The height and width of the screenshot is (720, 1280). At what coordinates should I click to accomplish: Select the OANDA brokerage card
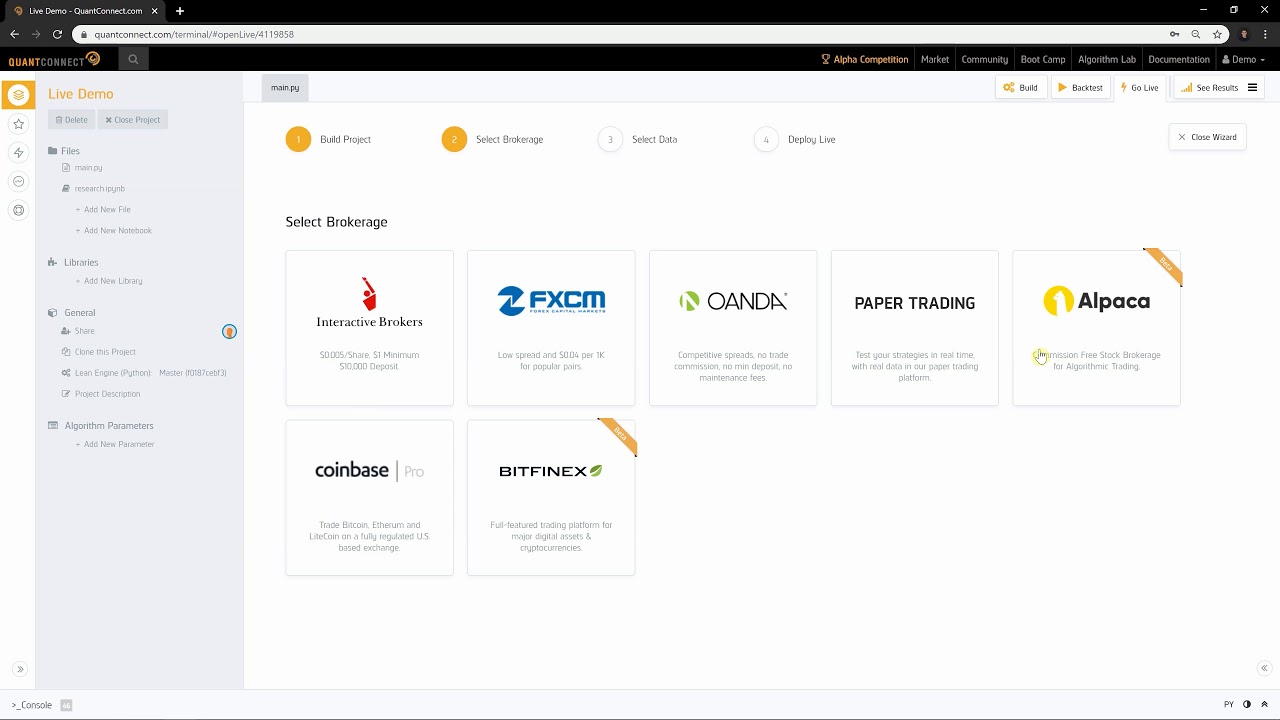[733, 328]
